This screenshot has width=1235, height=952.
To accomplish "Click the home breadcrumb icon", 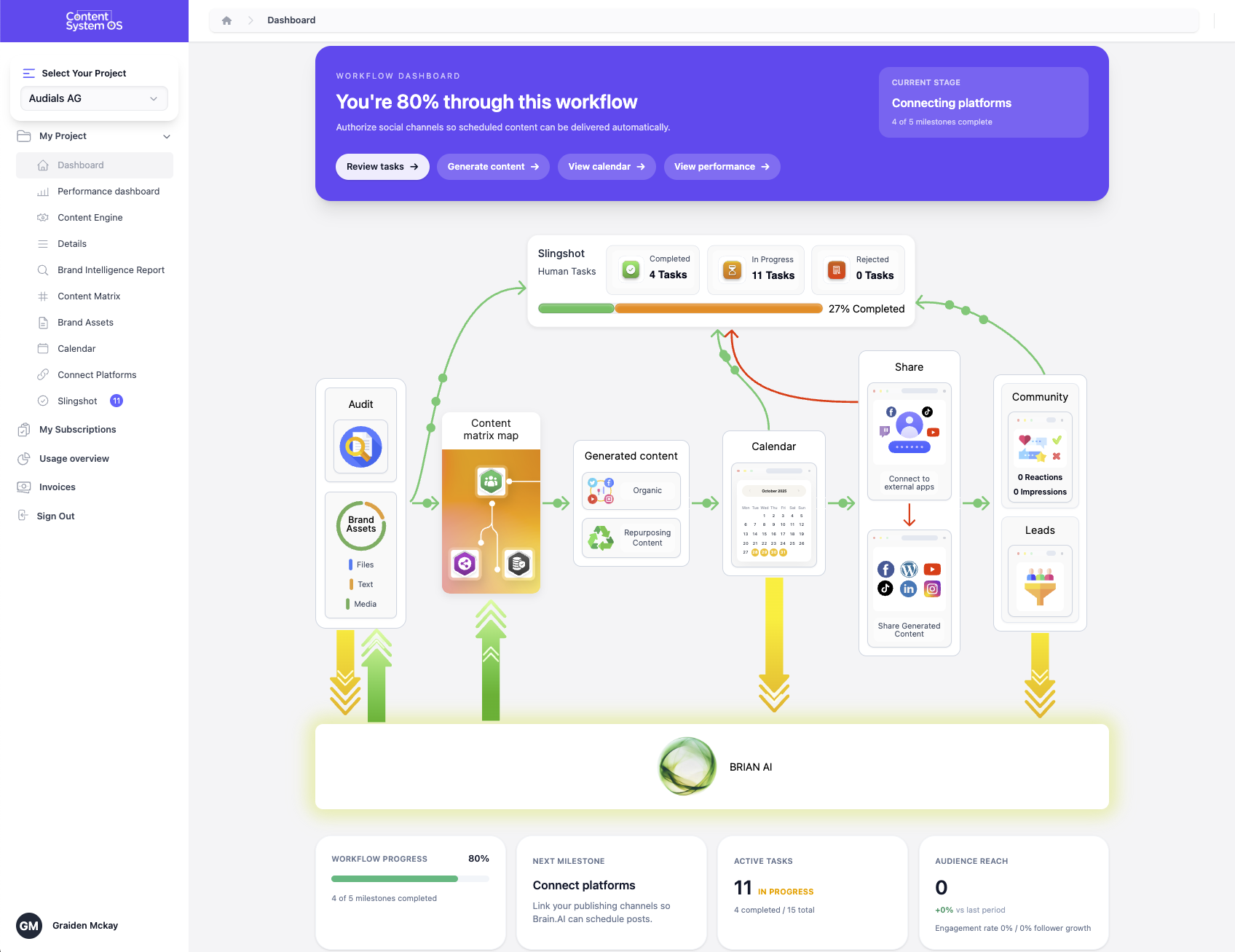I will tap(226, 20).
